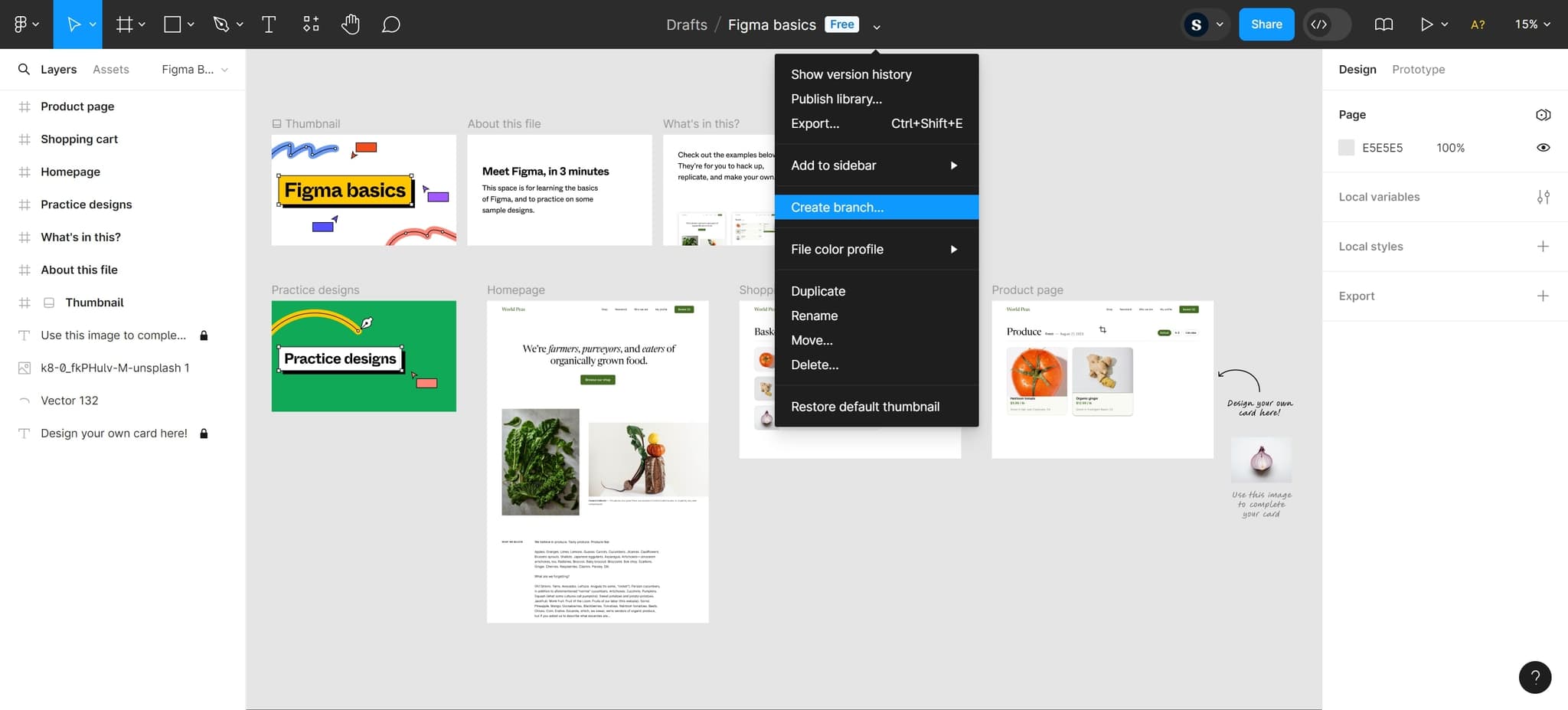Screen dimensions: 1568x710
Task: Select the Hand tool
Action: coord(351,25)
